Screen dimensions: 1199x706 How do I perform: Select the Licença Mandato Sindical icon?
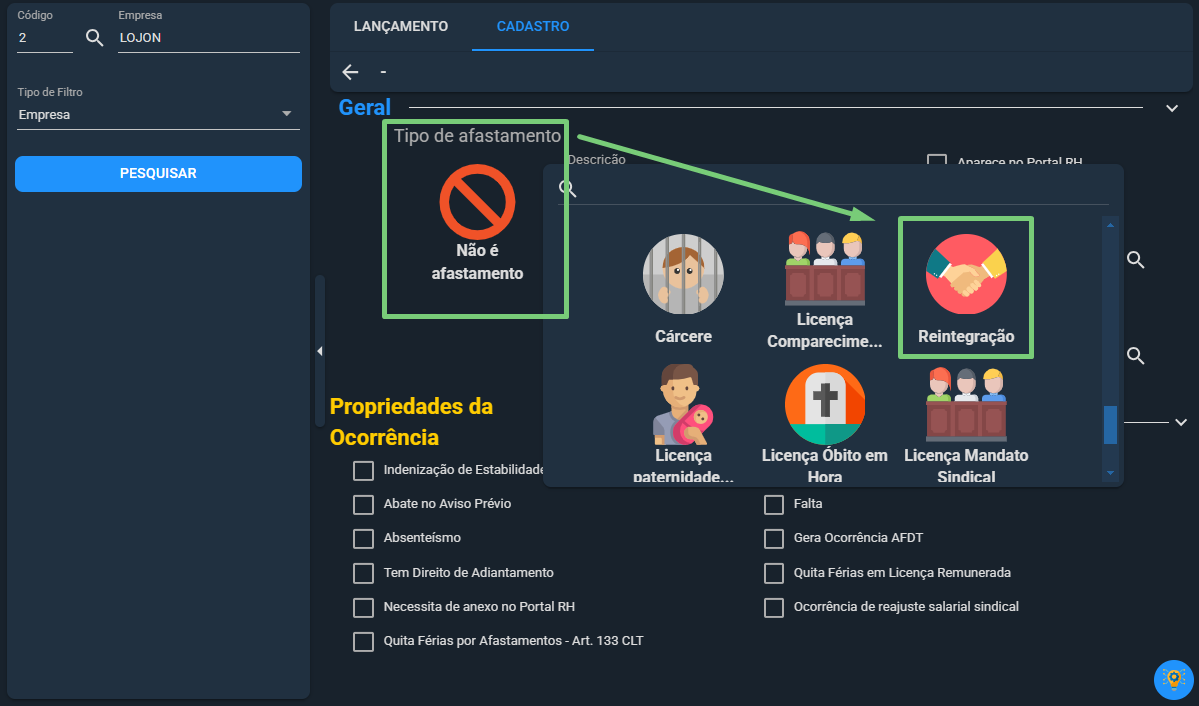[966, 404]
